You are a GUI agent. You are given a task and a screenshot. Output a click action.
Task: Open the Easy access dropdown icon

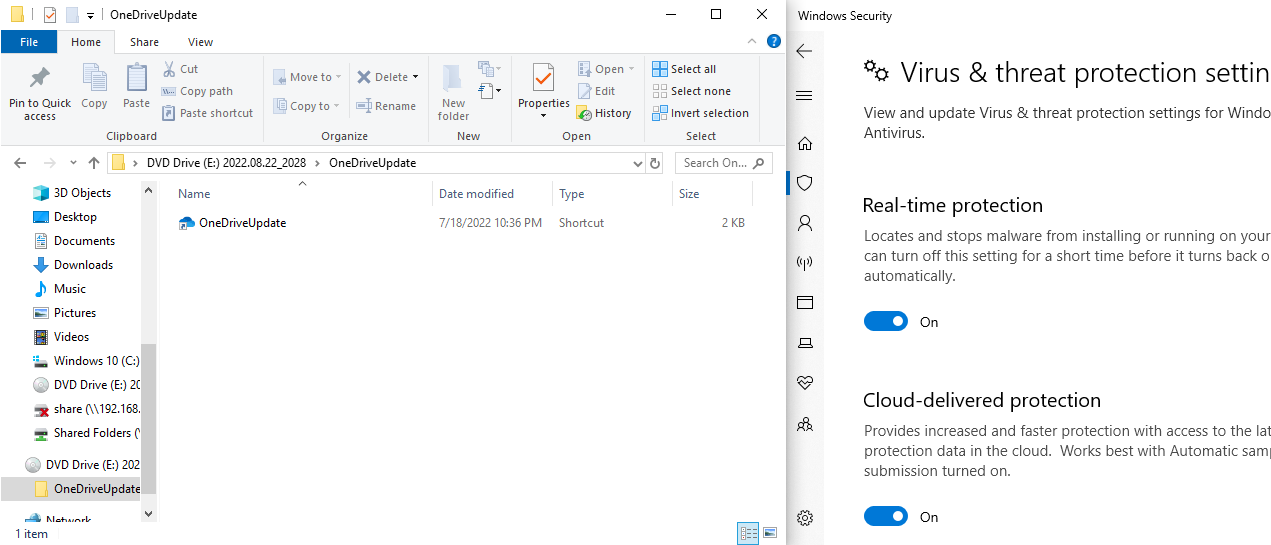tap(489, 91)
